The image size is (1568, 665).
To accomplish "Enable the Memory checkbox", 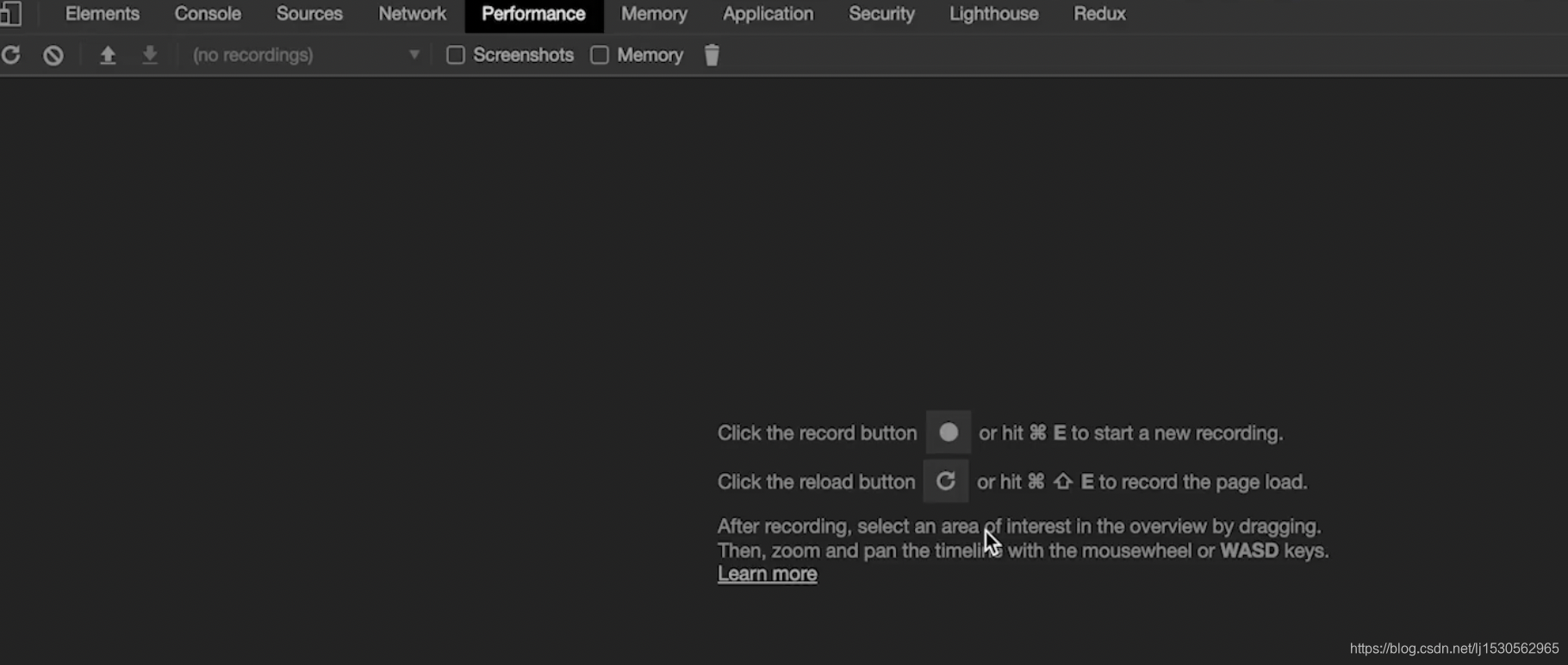I will [600, 55].
